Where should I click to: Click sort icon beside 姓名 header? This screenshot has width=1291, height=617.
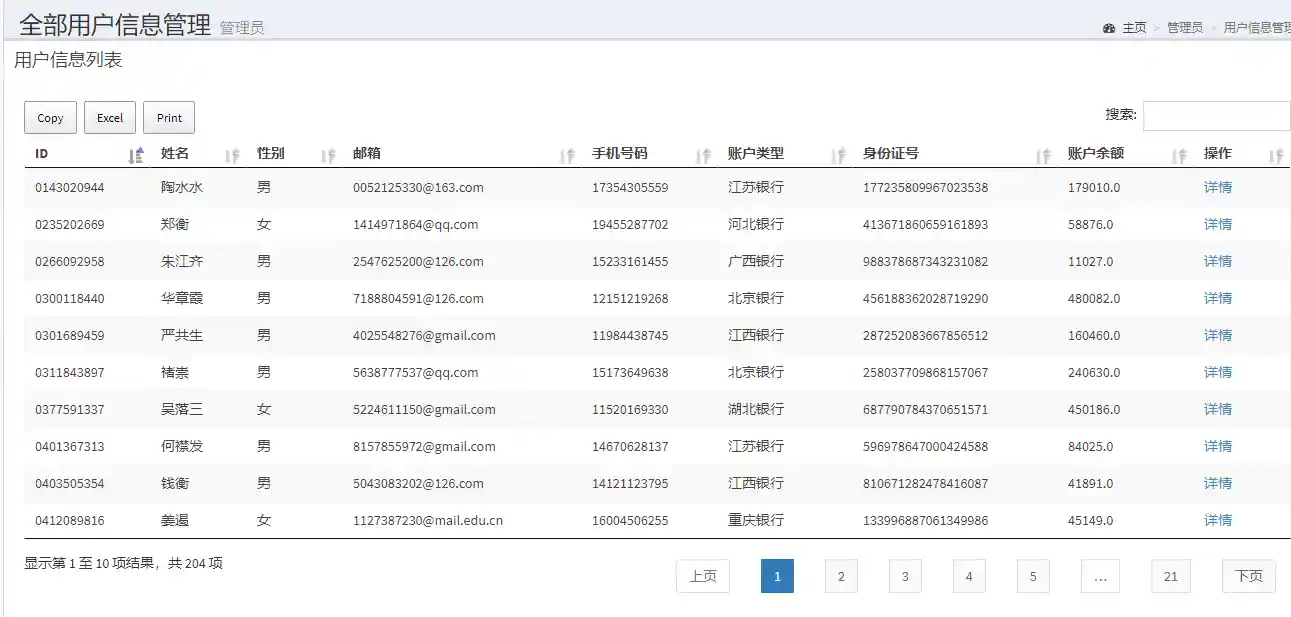click(232, 155)
